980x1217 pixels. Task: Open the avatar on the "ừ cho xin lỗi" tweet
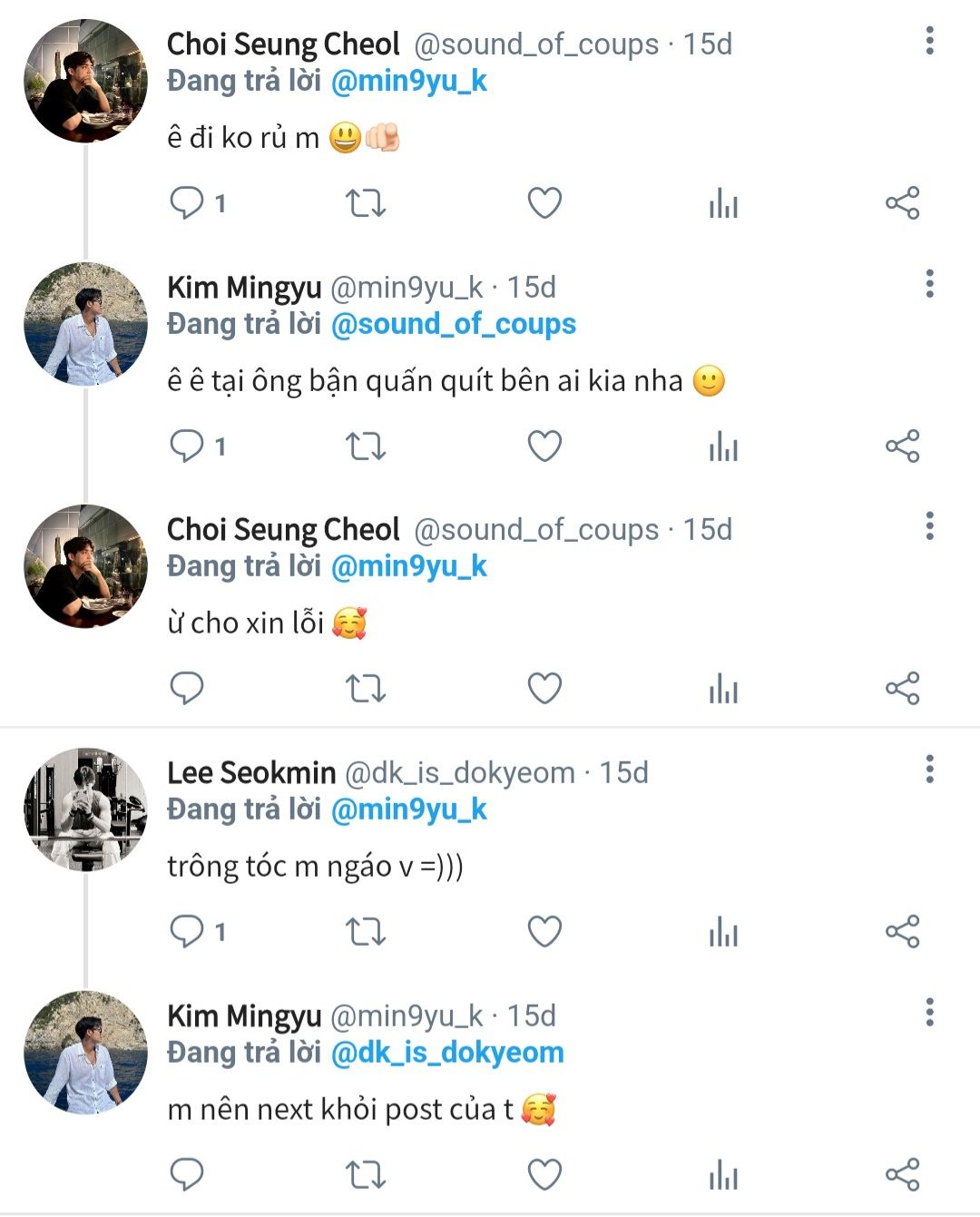click(85, 566)
